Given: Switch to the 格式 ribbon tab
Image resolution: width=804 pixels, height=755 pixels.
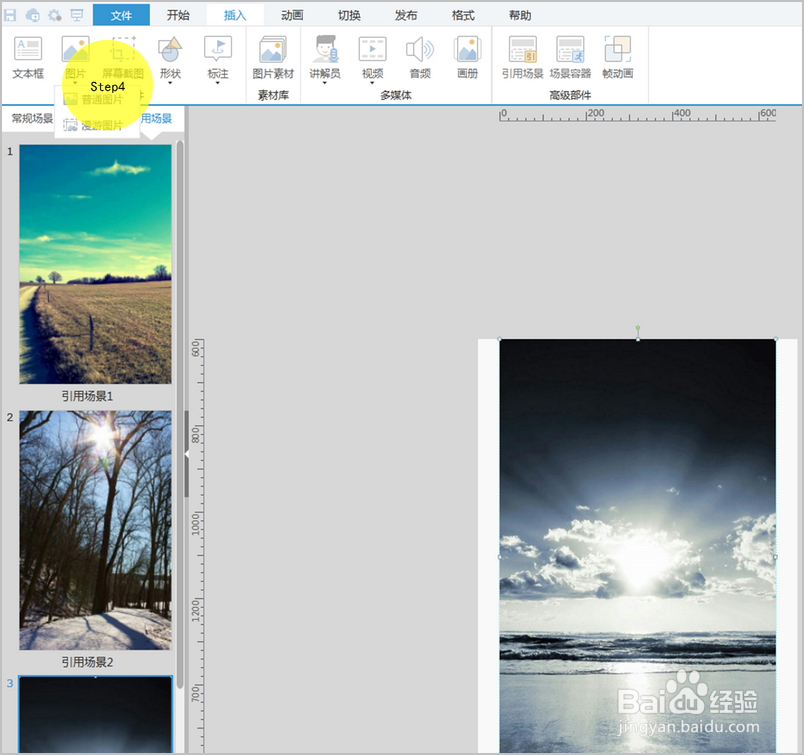Looking at the screenshot, I should coord(463,15).
